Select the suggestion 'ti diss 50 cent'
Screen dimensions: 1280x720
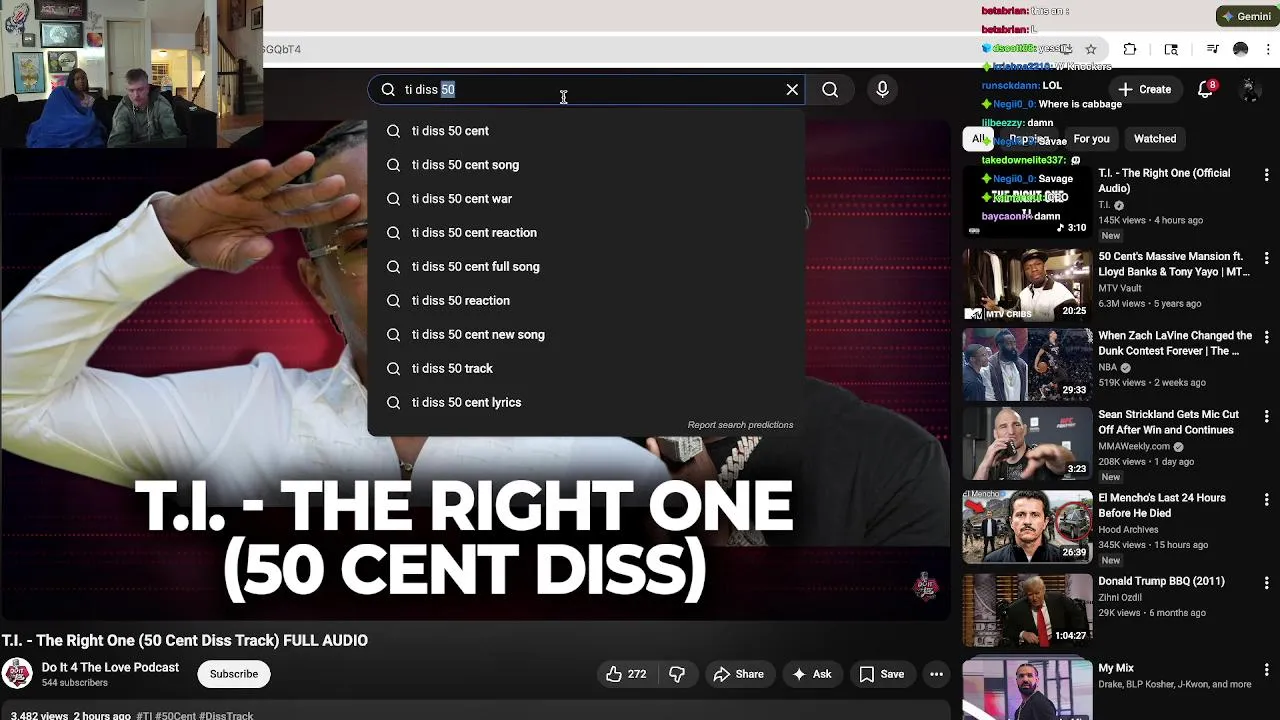coord(585,131)
